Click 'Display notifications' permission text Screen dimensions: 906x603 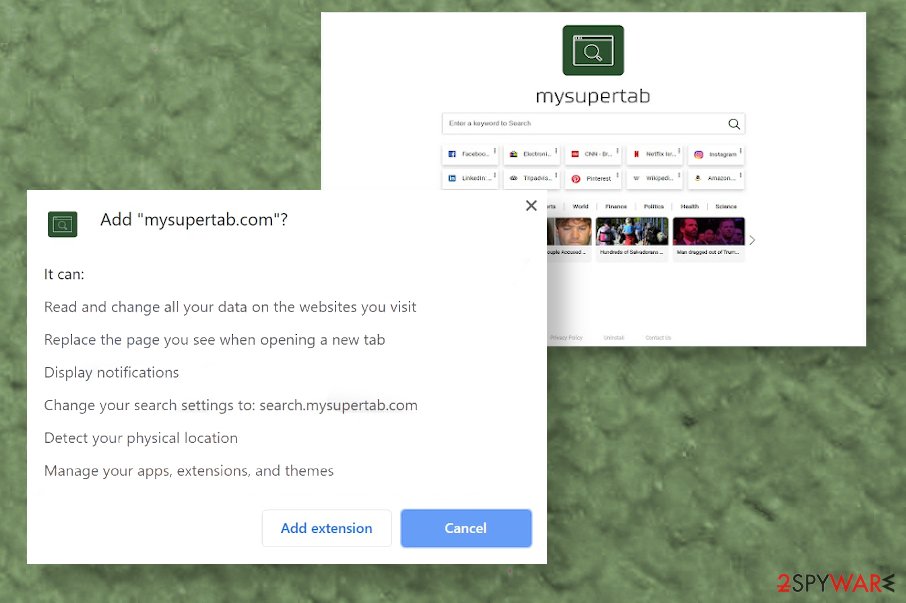click(112, 373)
